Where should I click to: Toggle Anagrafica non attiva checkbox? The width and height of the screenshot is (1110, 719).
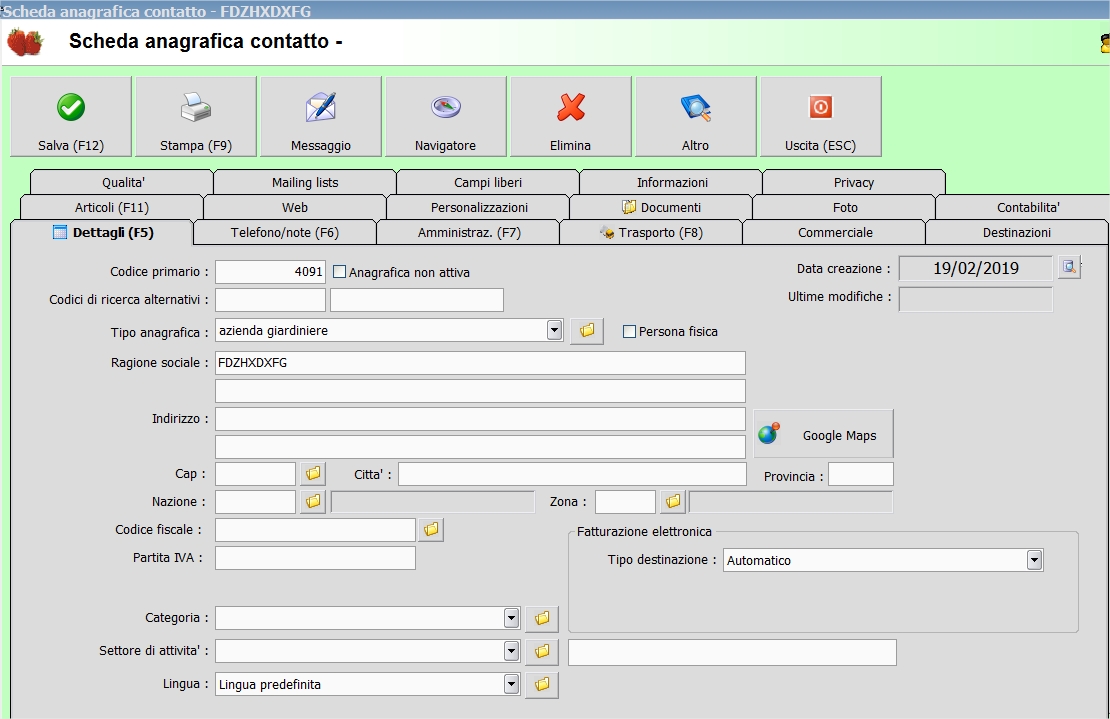point(340,272)
